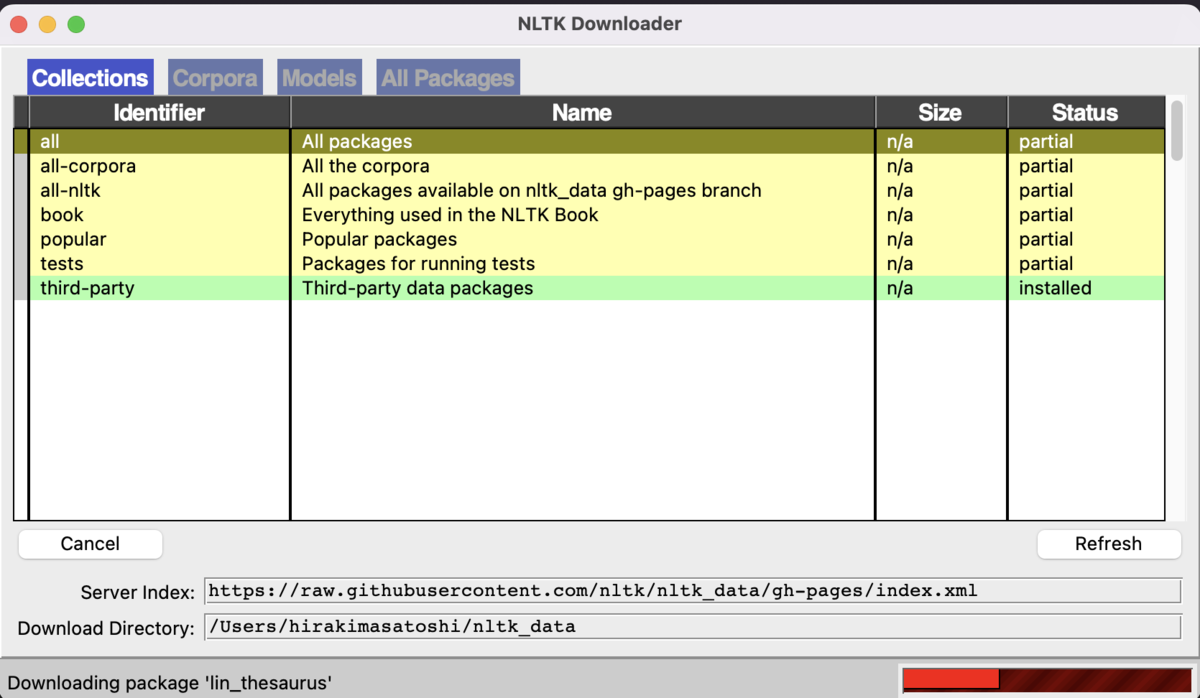
Task: Switch to the Collections tab
Action: coord(90,78)
